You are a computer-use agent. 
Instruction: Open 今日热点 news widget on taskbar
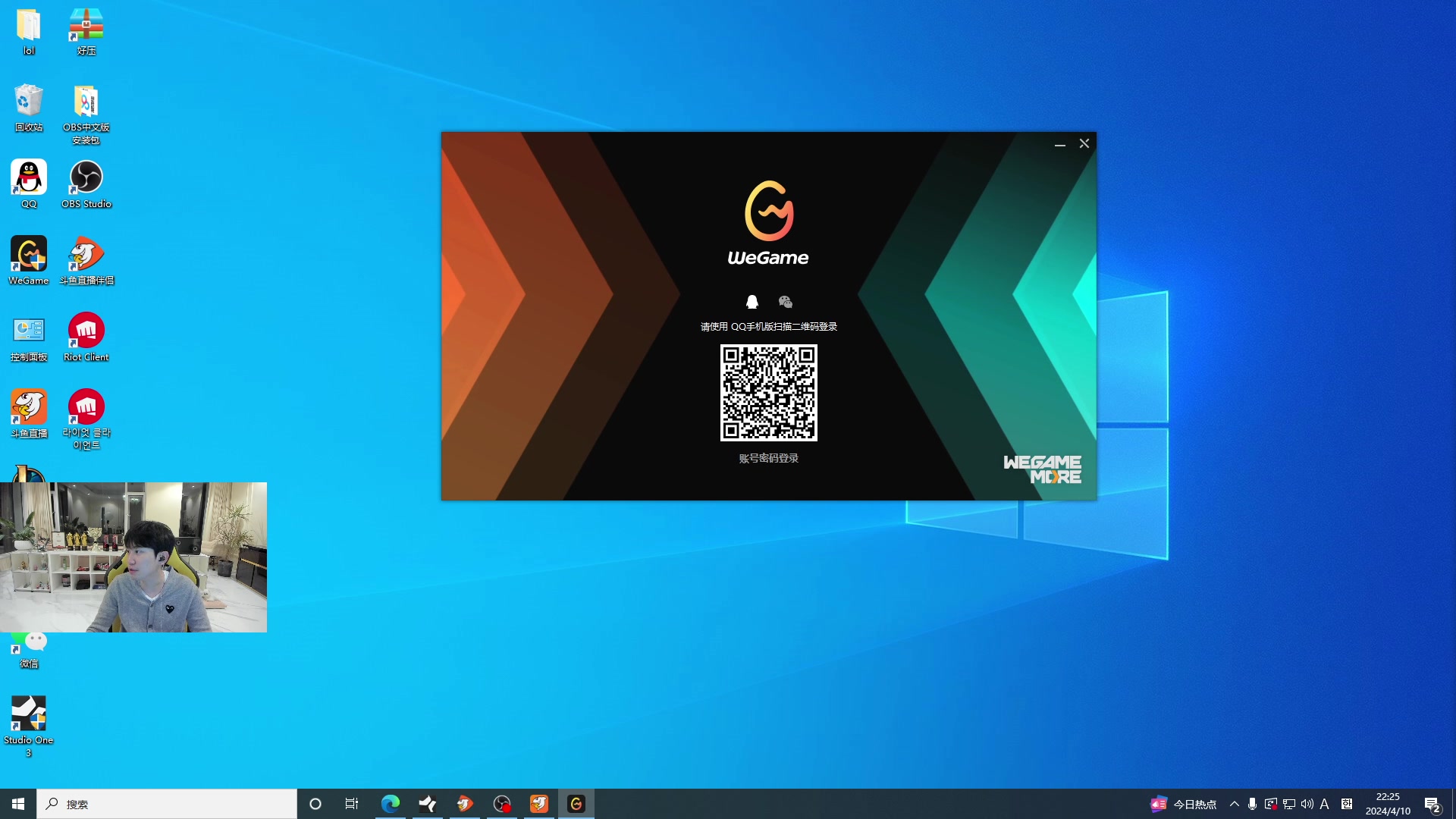pyautogui.click(x=1184, y=804)
